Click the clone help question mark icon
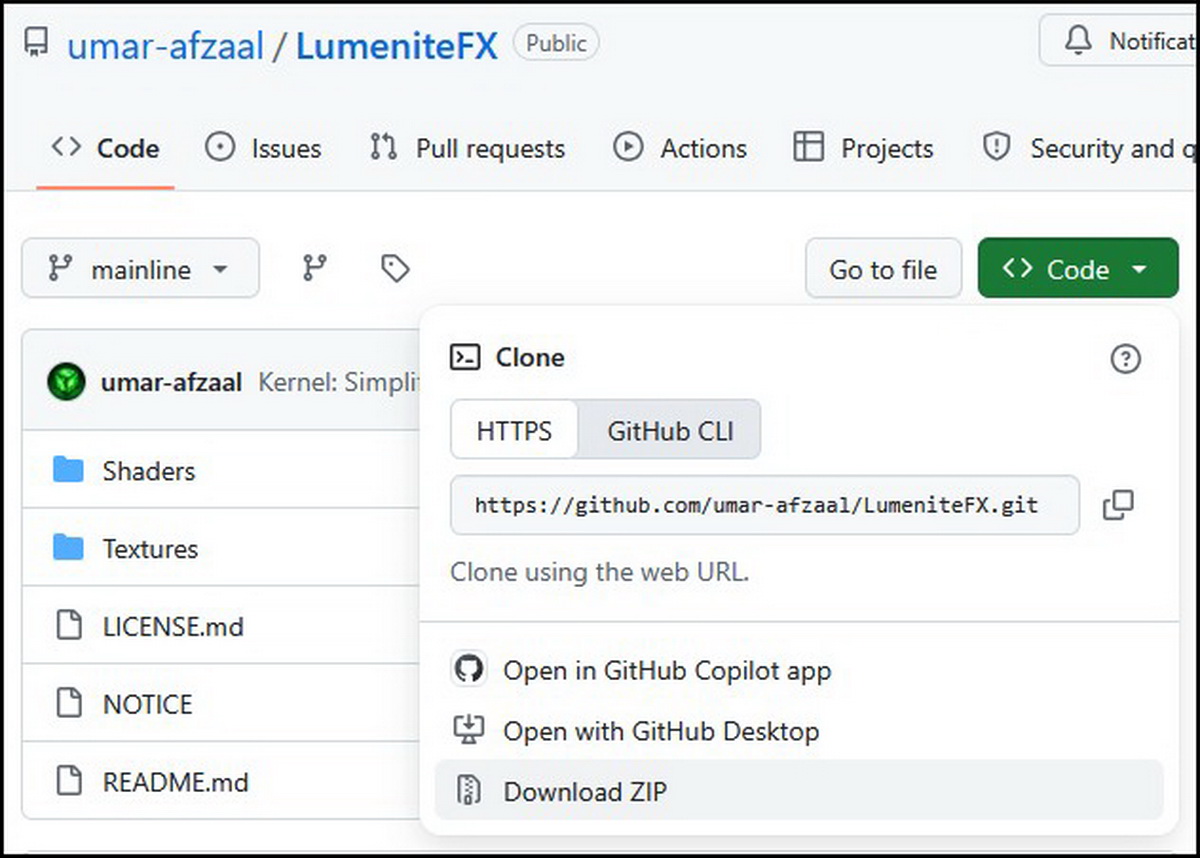1200x858 pixels. 1126,359
